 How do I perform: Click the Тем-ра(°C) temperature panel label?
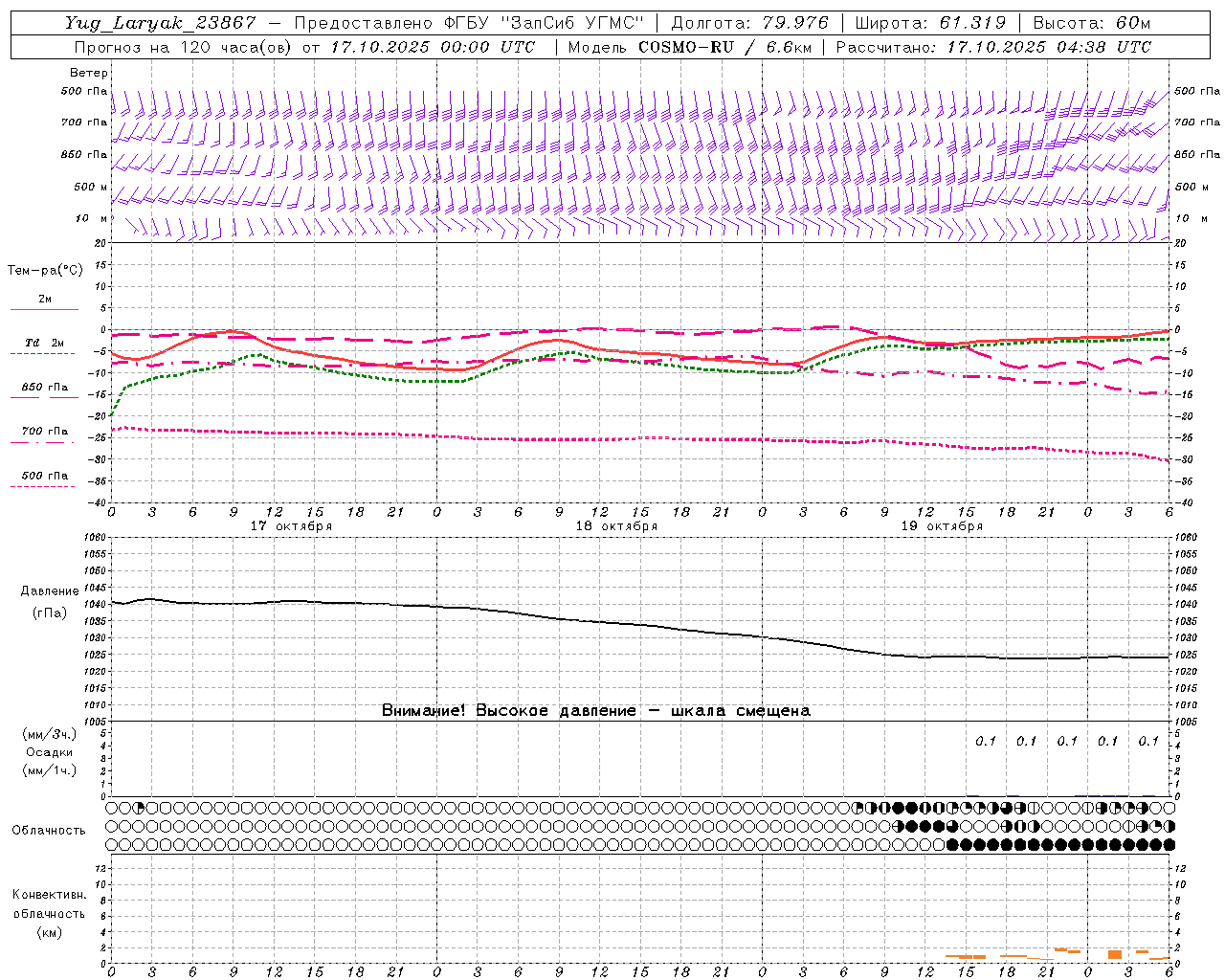(x=45, y=271)
